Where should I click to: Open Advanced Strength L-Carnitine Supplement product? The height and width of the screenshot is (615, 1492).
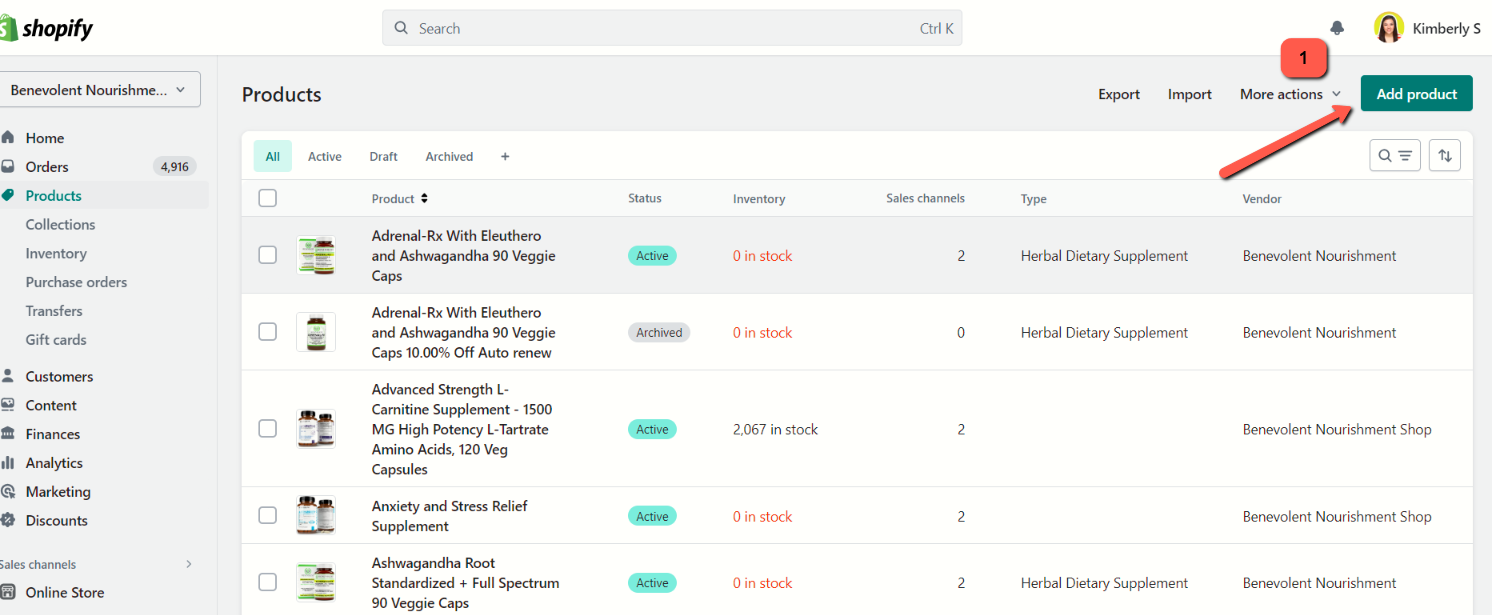[462, 429]
